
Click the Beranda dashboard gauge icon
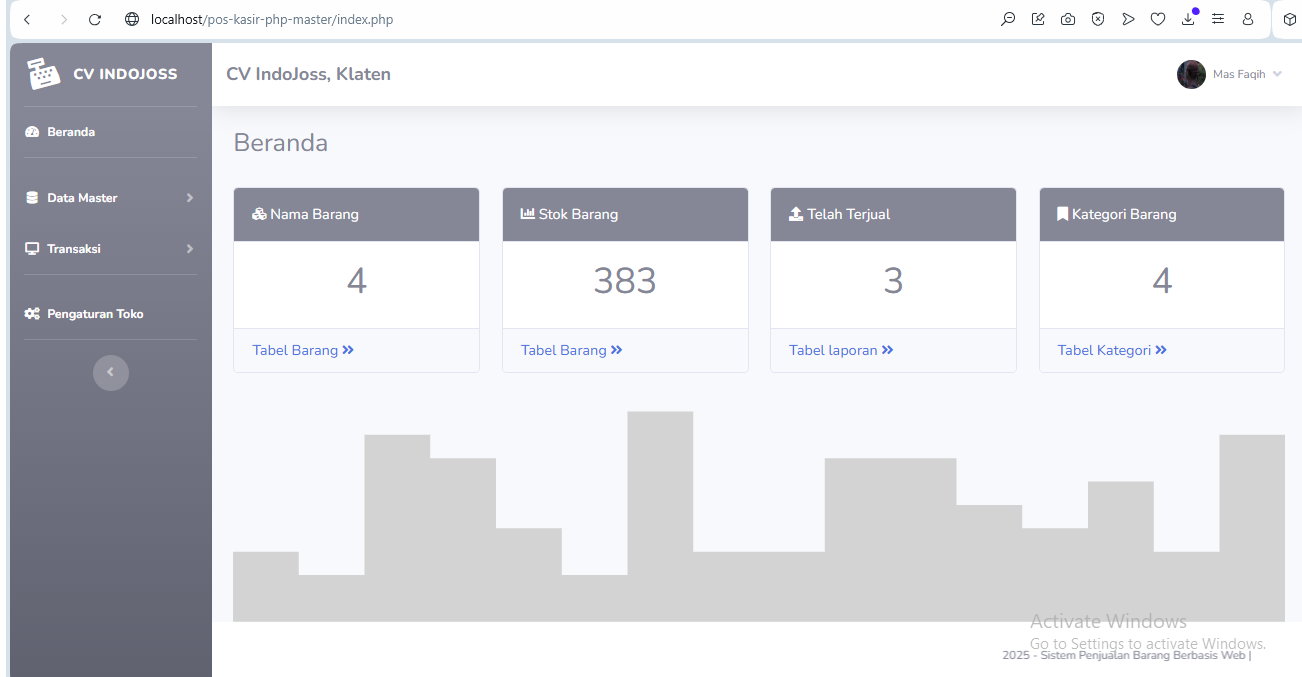pos(32,132)
